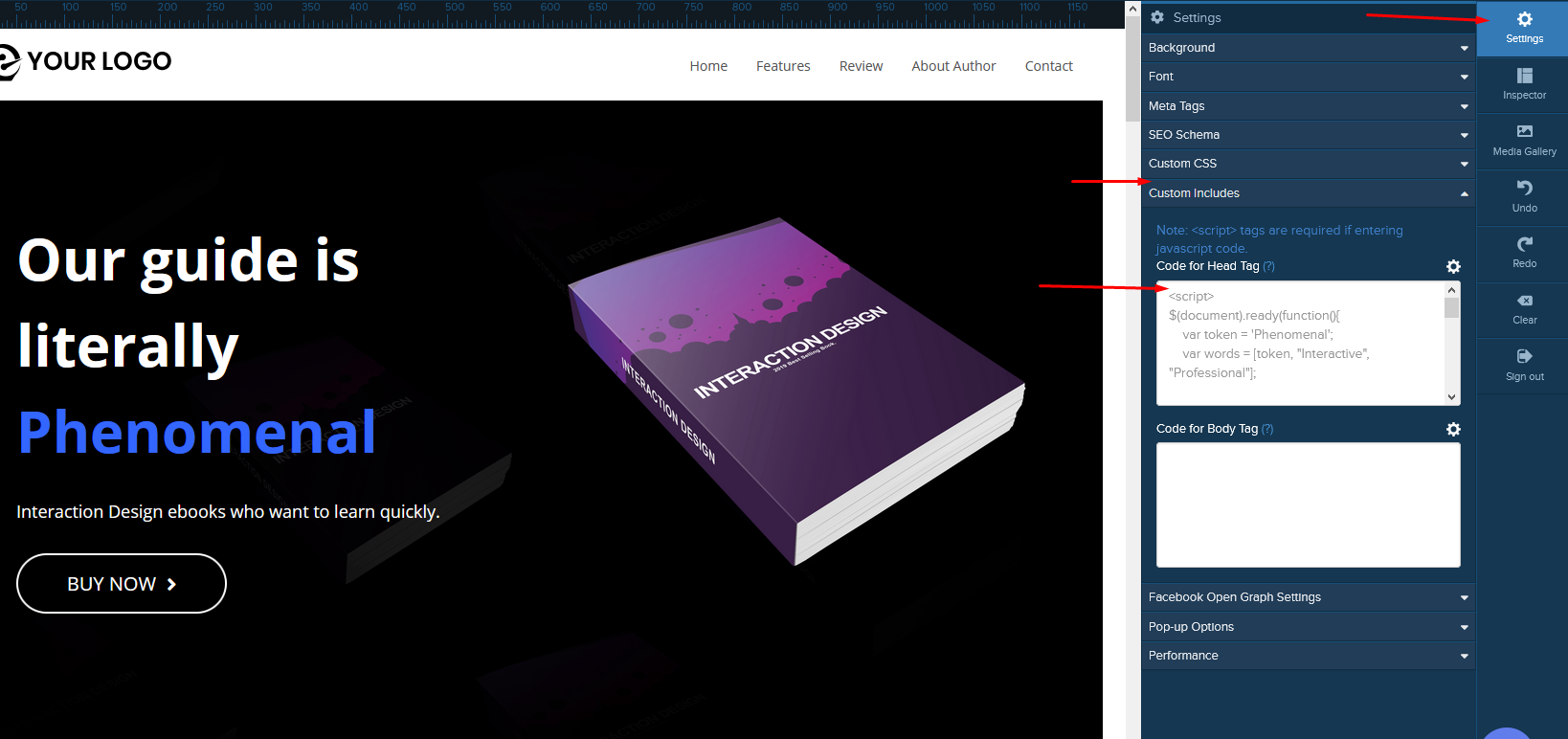Expand the Pop-up Options section

[1308, 627]
